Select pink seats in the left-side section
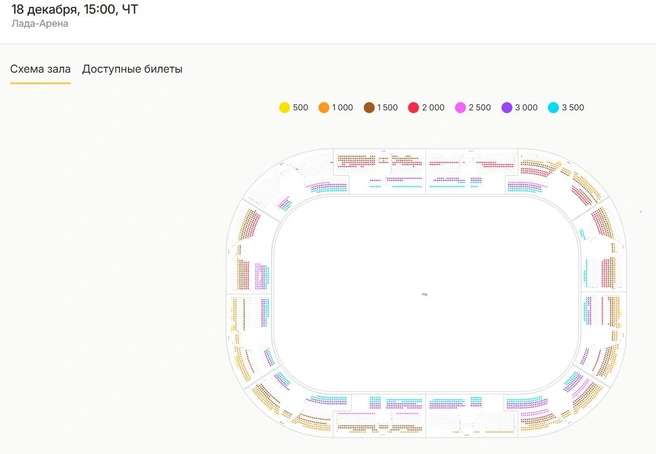The width and height of the screenshot is (656, 454). (x=260, y=276)
